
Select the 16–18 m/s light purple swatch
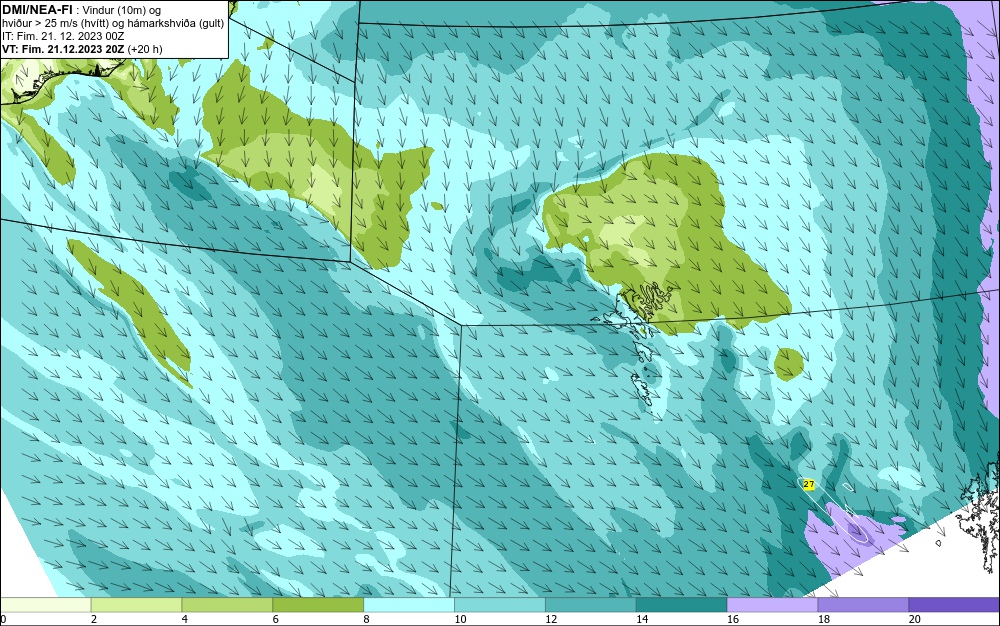tap(772, 605)
